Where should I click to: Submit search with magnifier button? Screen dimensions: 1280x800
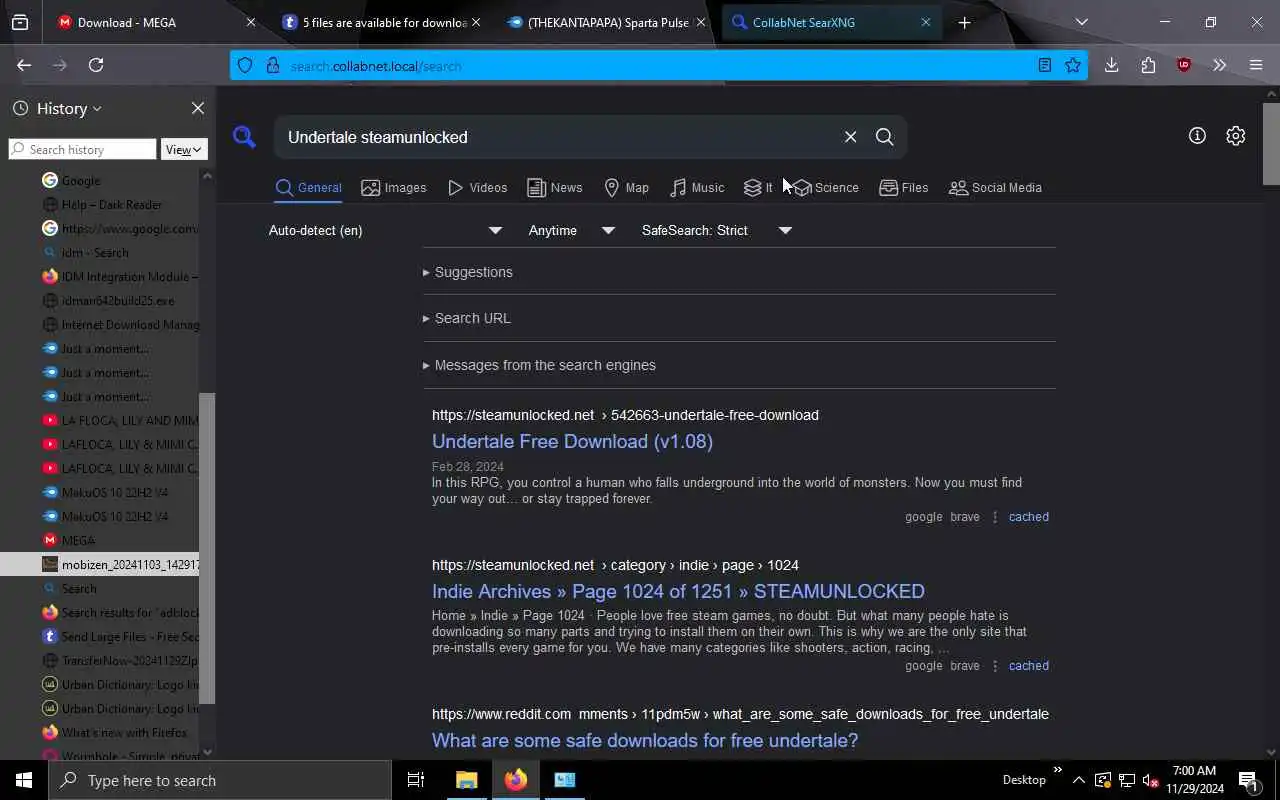click(885, 137)
